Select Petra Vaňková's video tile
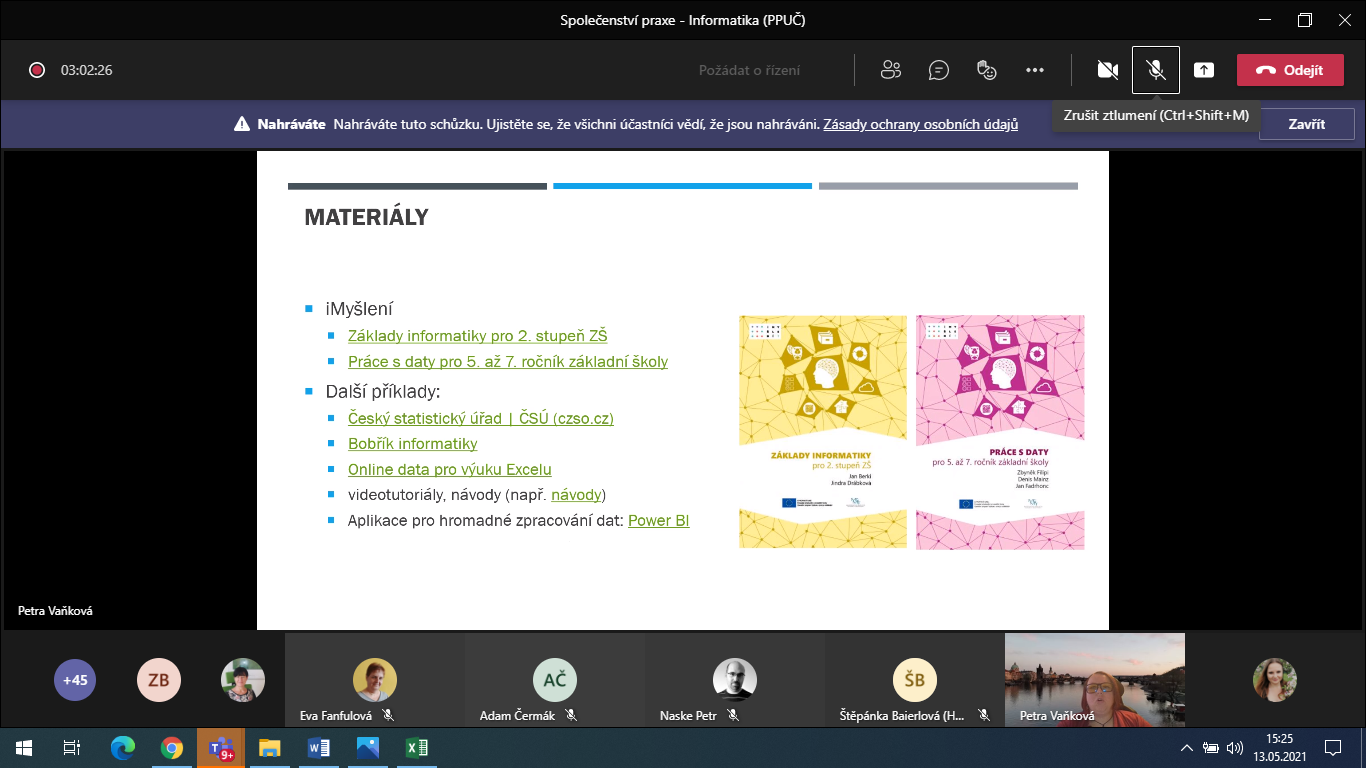This screenshot has width=1366, height=768. pos(1094,679)
